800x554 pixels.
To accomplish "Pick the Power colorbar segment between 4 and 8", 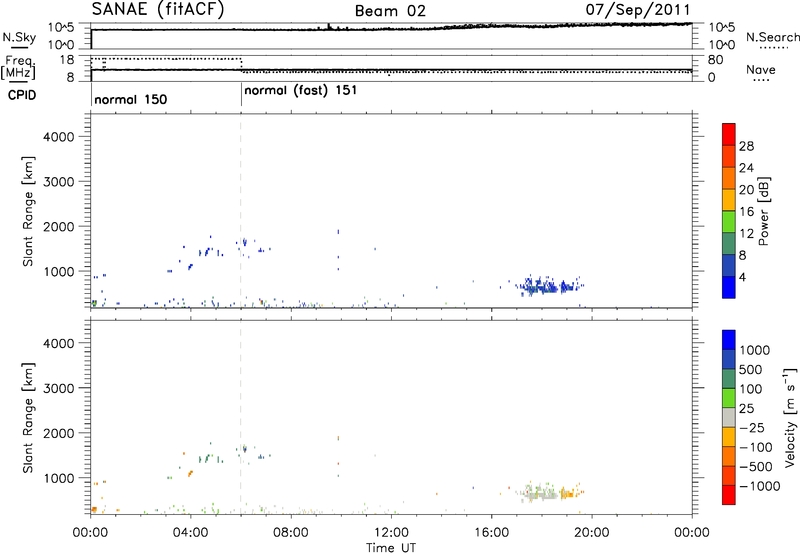I will (729, 265).
